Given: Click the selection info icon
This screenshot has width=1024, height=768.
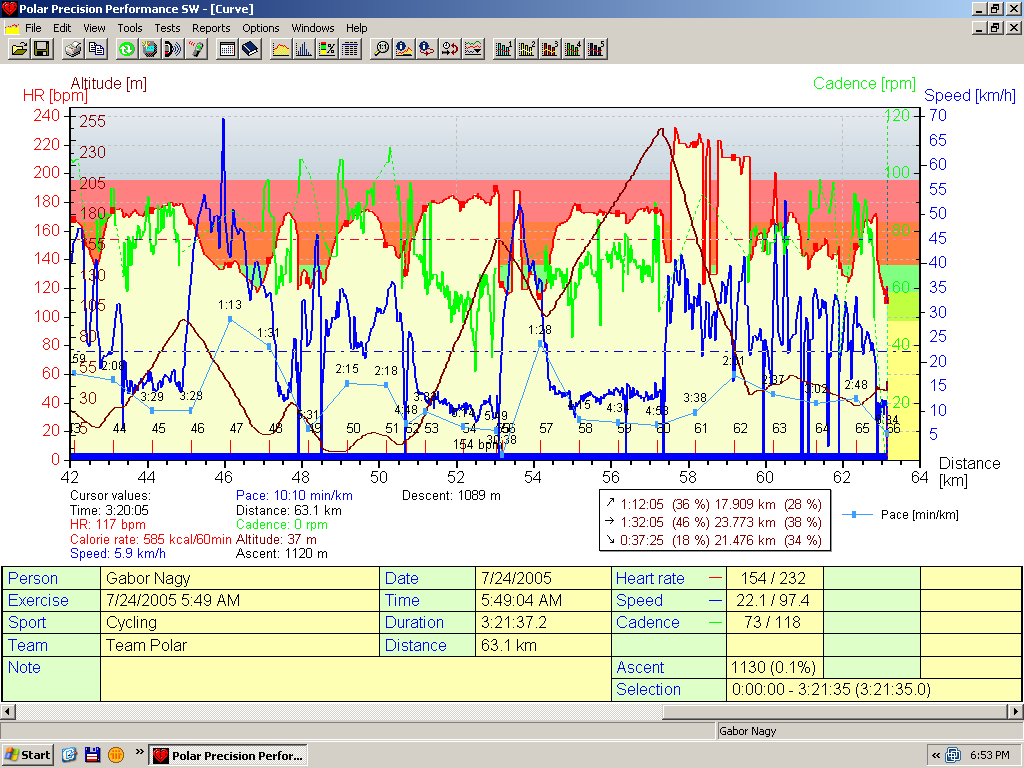Looking at the screenshot, I should tap(426, 49).
